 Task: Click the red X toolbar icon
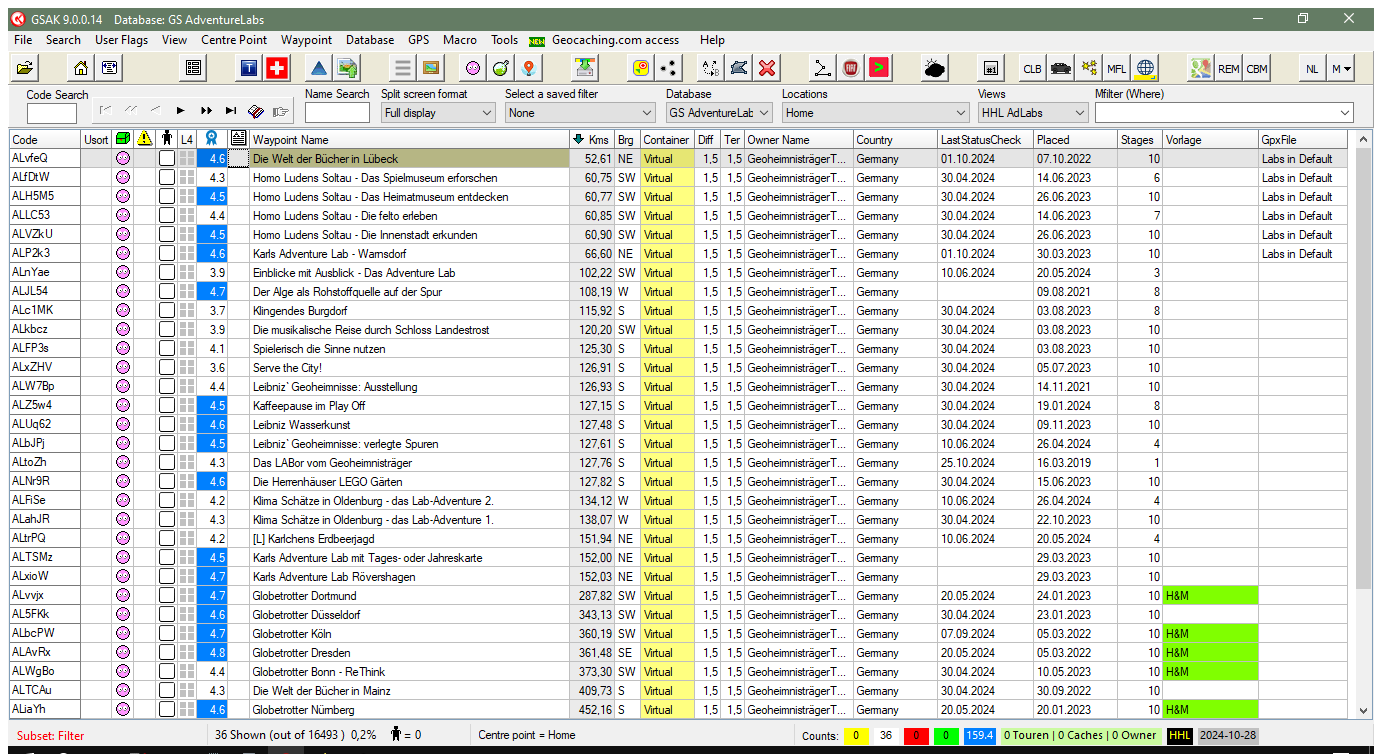767,68
